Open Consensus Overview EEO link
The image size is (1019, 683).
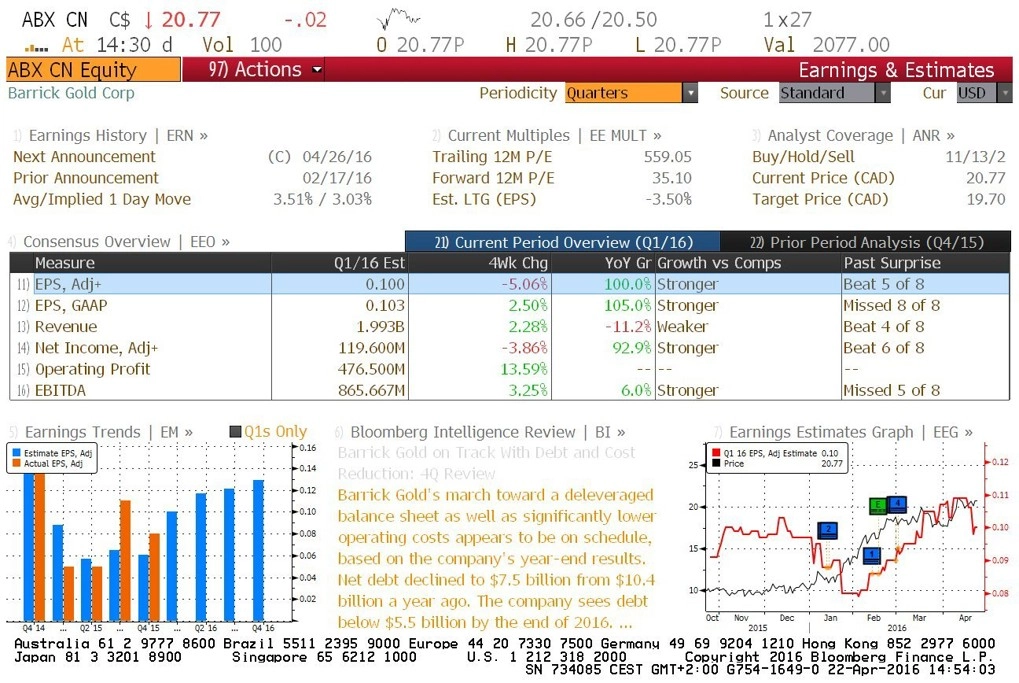[119, 242]
